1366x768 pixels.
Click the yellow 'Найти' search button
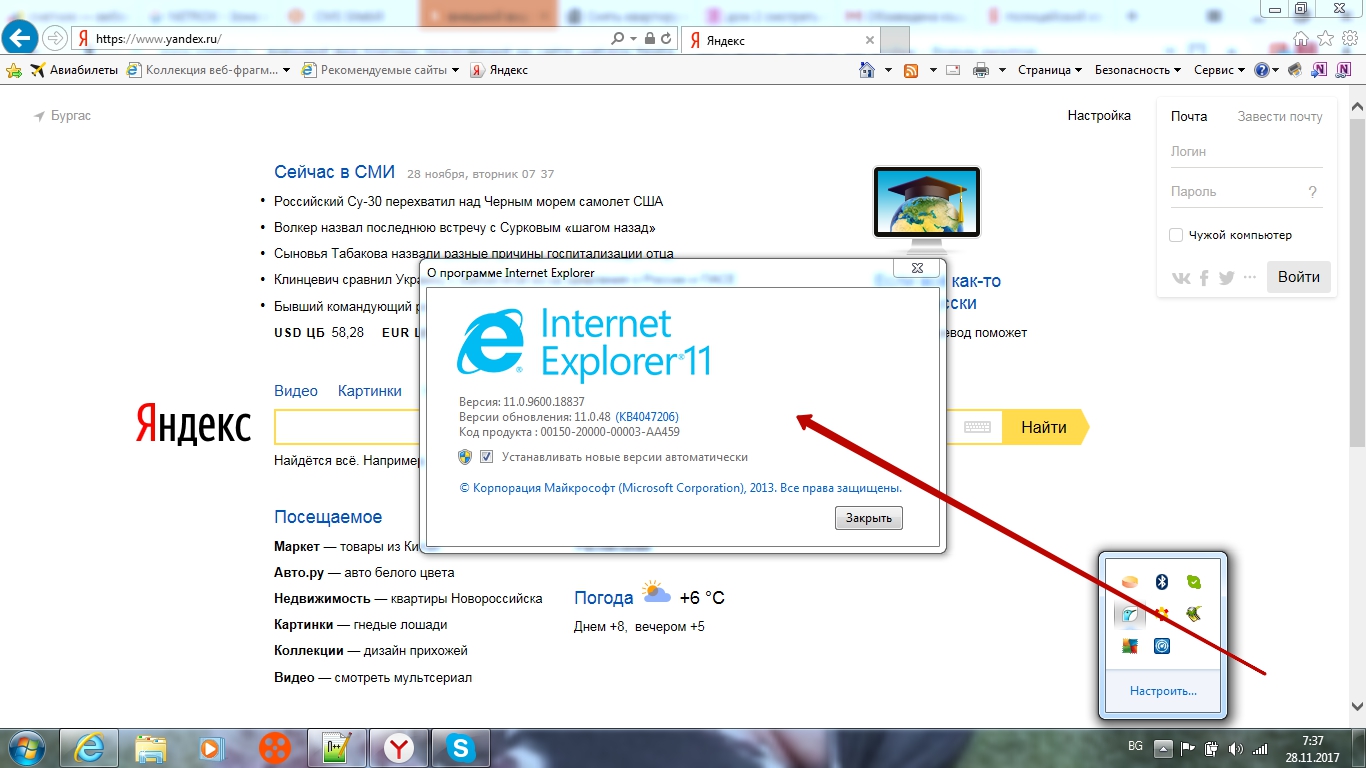click(1044, 427)
